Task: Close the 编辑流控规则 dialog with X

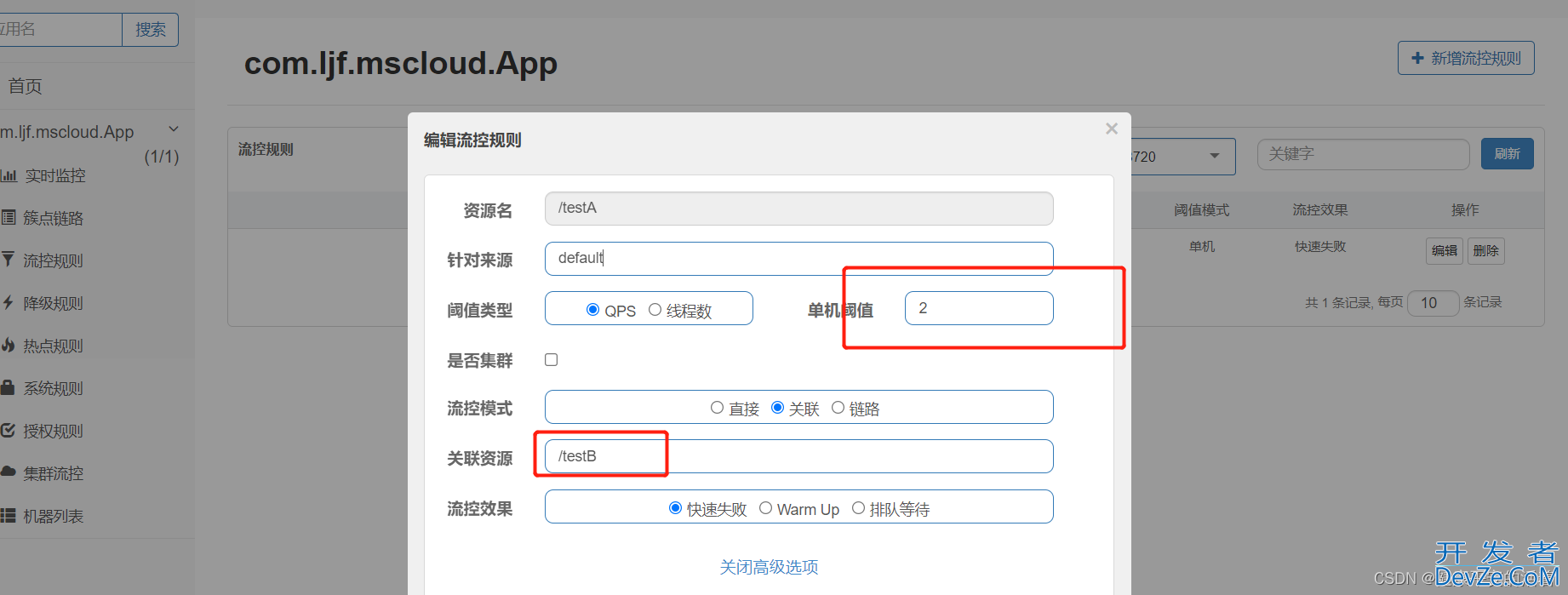Action: (x=1112, y=129)
